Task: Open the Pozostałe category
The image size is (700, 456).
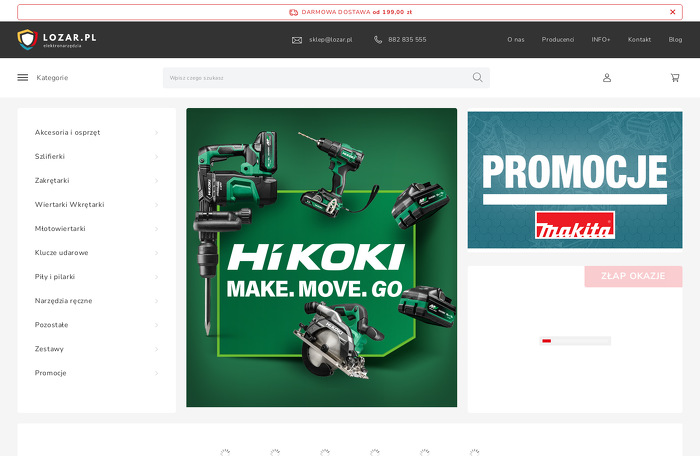Action: point(51,325)
